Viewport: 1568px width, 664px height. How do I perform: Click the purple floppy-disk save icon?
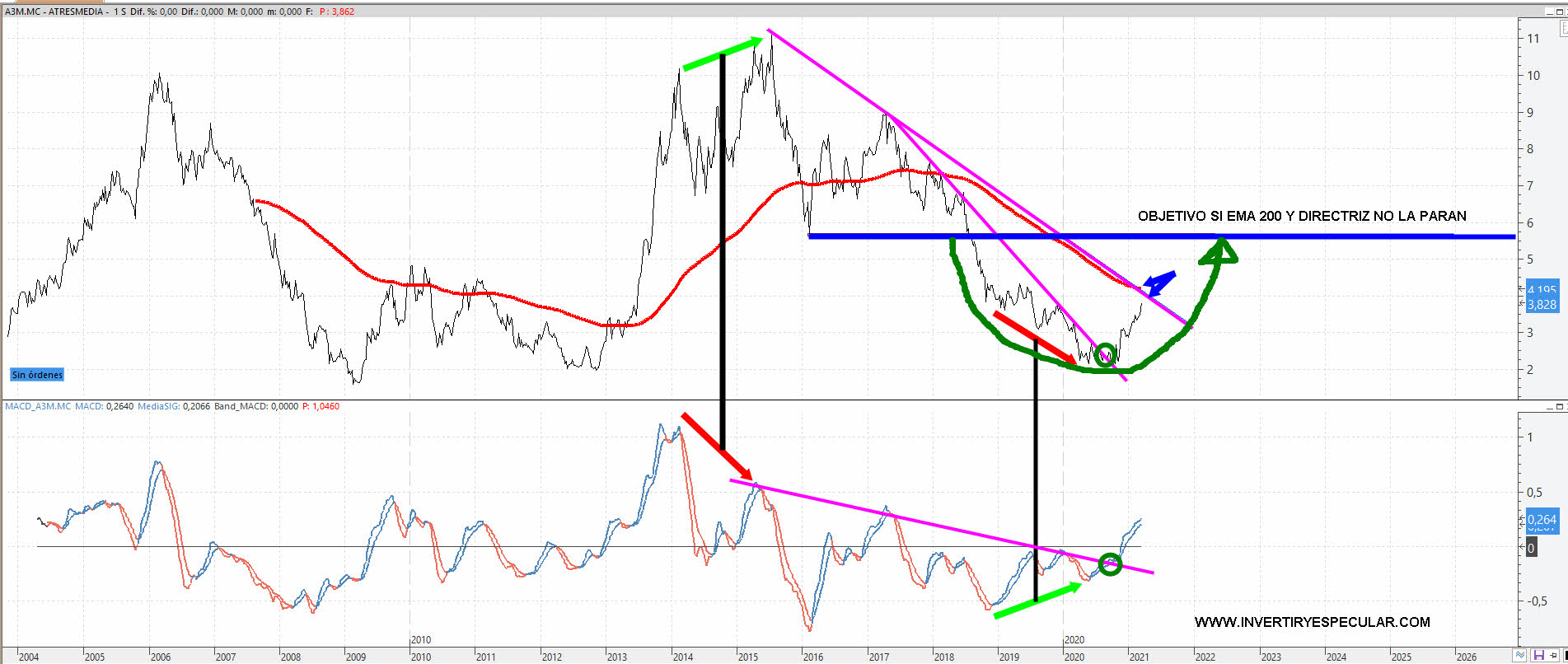[1538, 656]
